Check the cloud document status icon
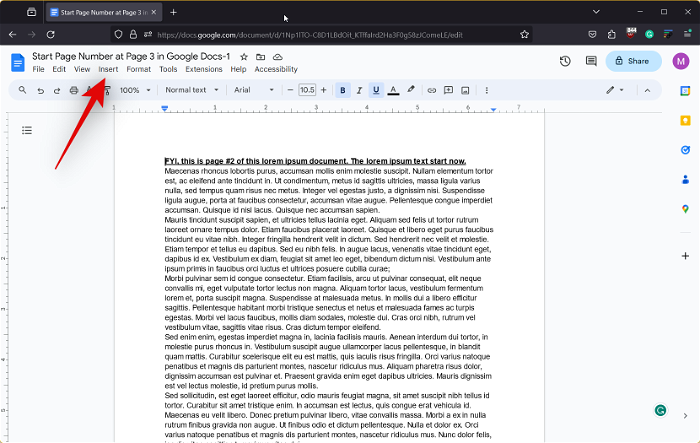Image resolution: width=700 pixels, height=443 pixels. [278, 57]
